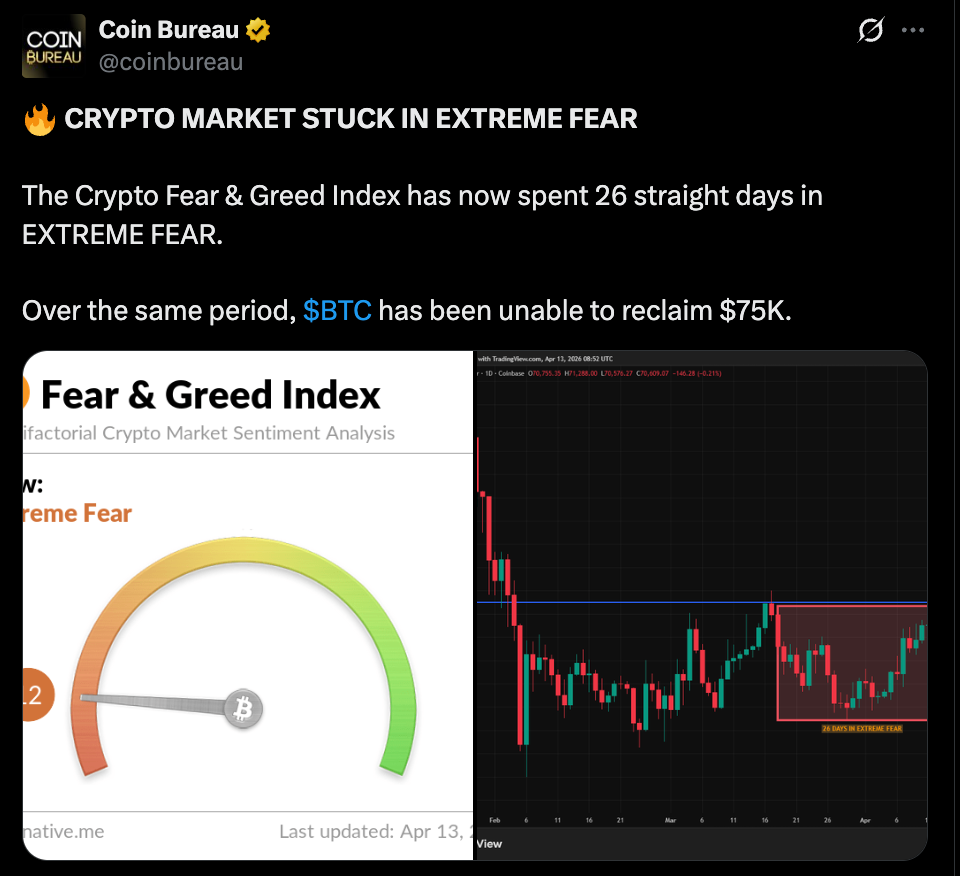This screenshot has height=876, width=960.
Task: Click the "View" text below the chart
Action: pos(489,843)
